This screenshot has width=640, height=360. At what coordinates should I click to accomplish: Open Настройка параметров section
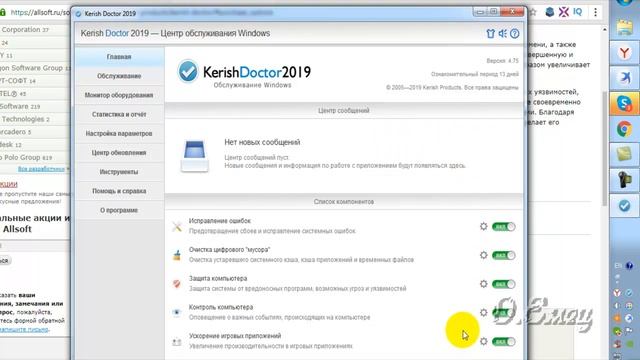coord(119,133)
